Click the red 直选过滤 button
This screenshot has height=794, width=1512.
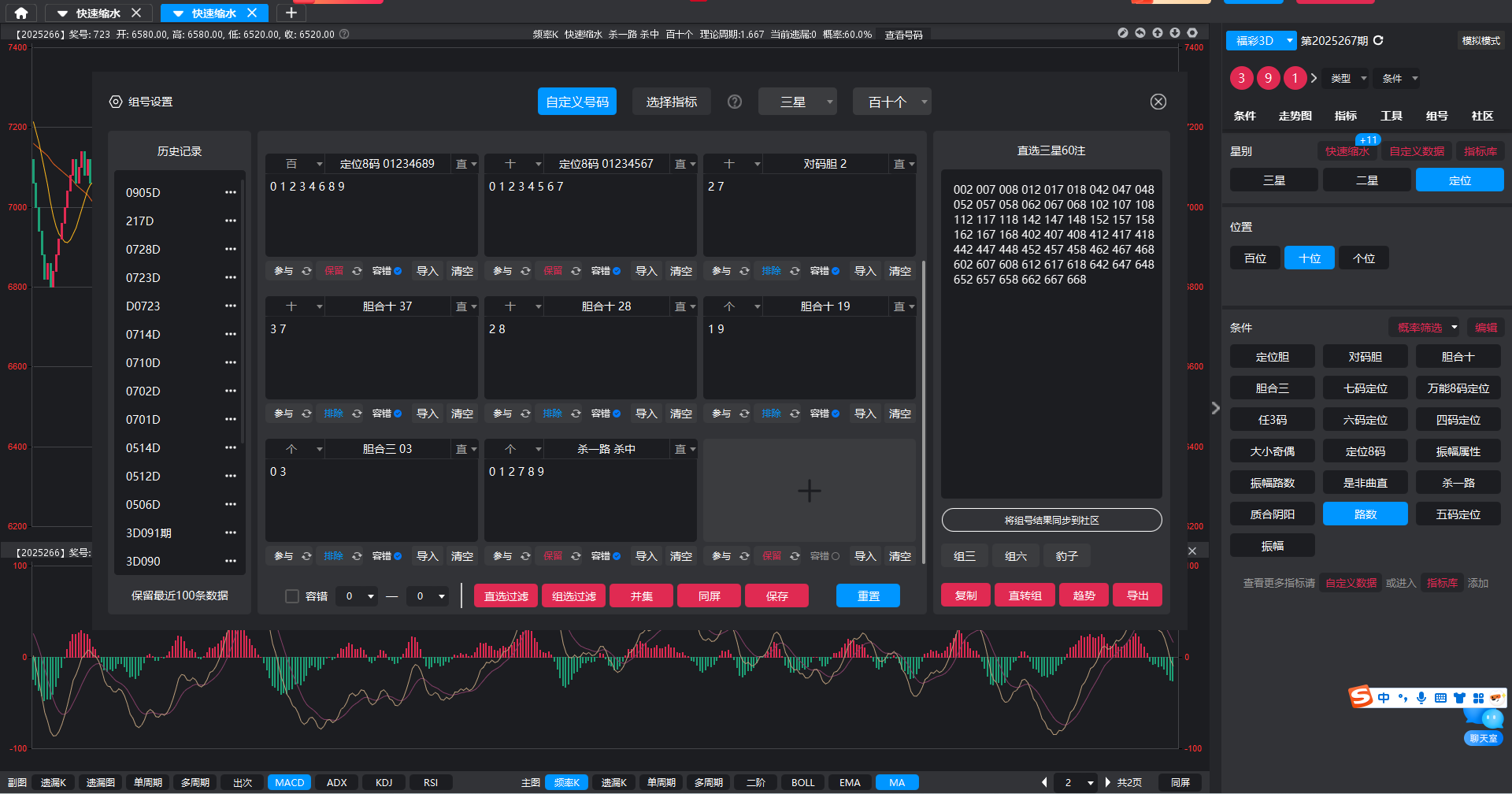coord(506,596)
